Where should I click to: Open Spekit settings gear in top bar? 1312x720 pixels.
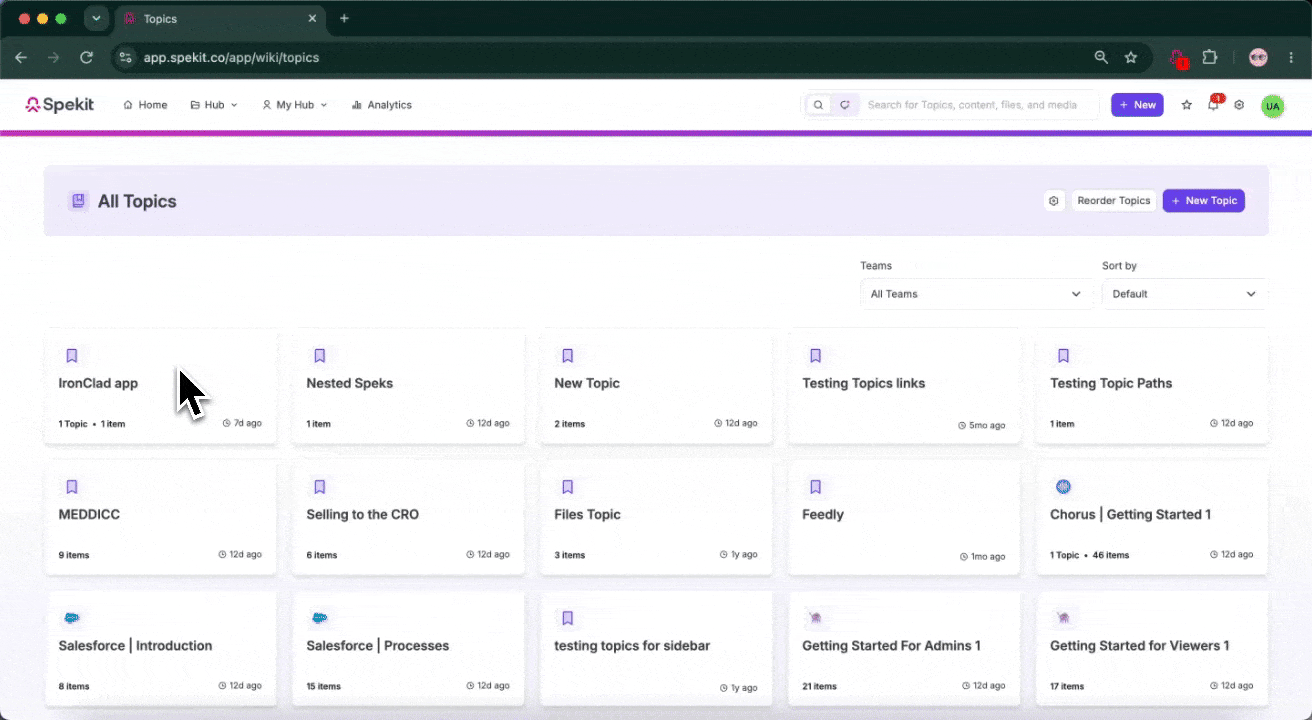pyautogui.click(x=1239, y=105)
